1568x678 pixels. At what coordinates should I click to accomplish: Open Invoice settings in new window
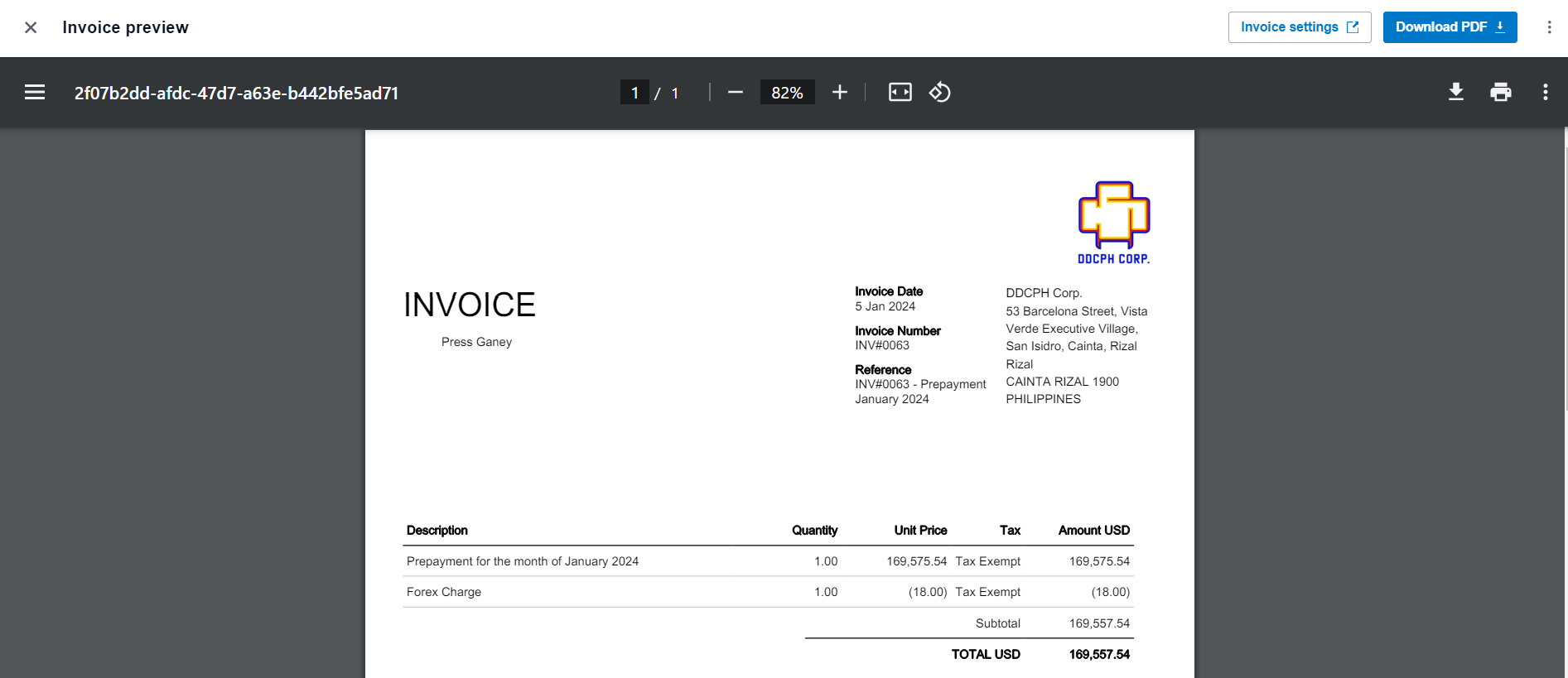click(1299, 27)
